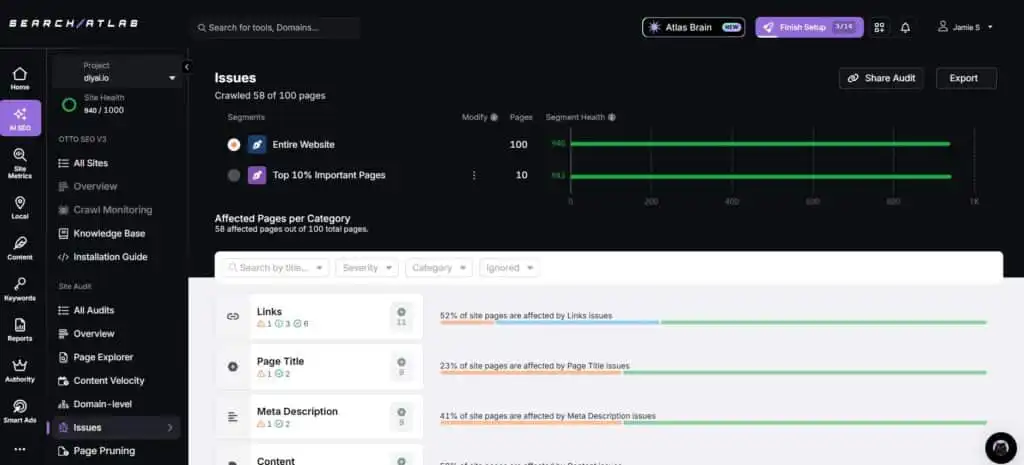Open Site Metrics from the rail
Screen dimensions: 1024x465
click(20, 163)
